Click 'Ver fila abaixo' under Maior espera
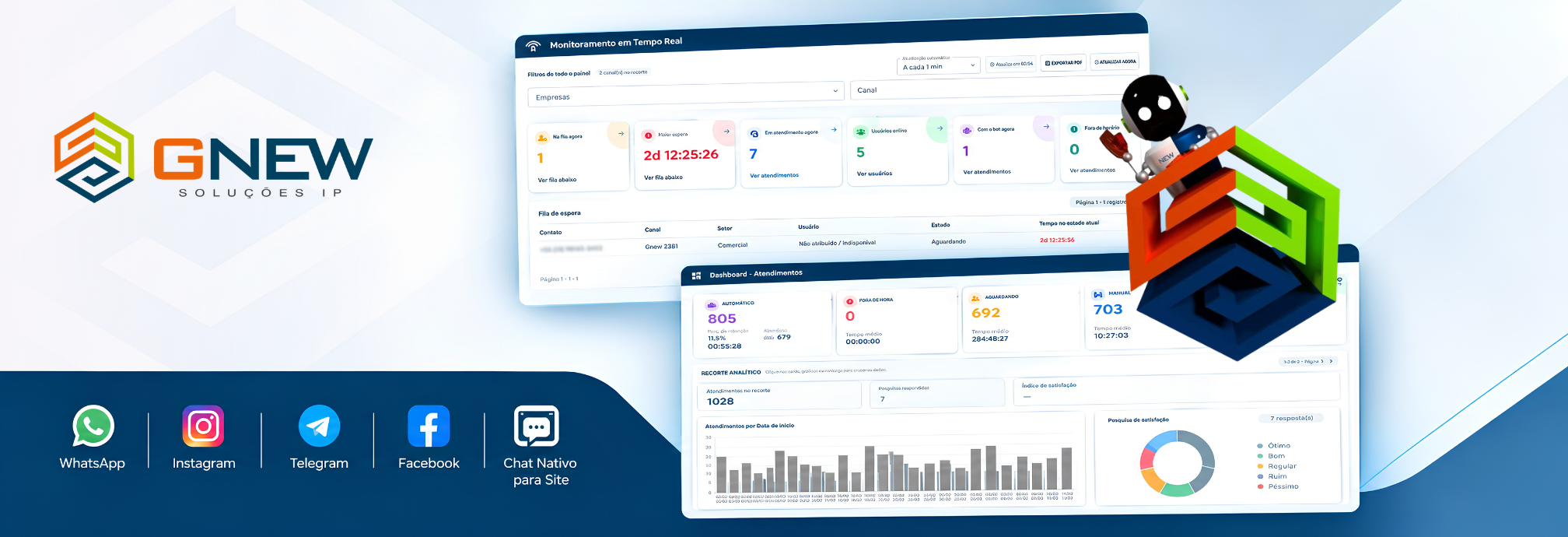The width and height of the screenshot is (1568, 537). [663, 177]
